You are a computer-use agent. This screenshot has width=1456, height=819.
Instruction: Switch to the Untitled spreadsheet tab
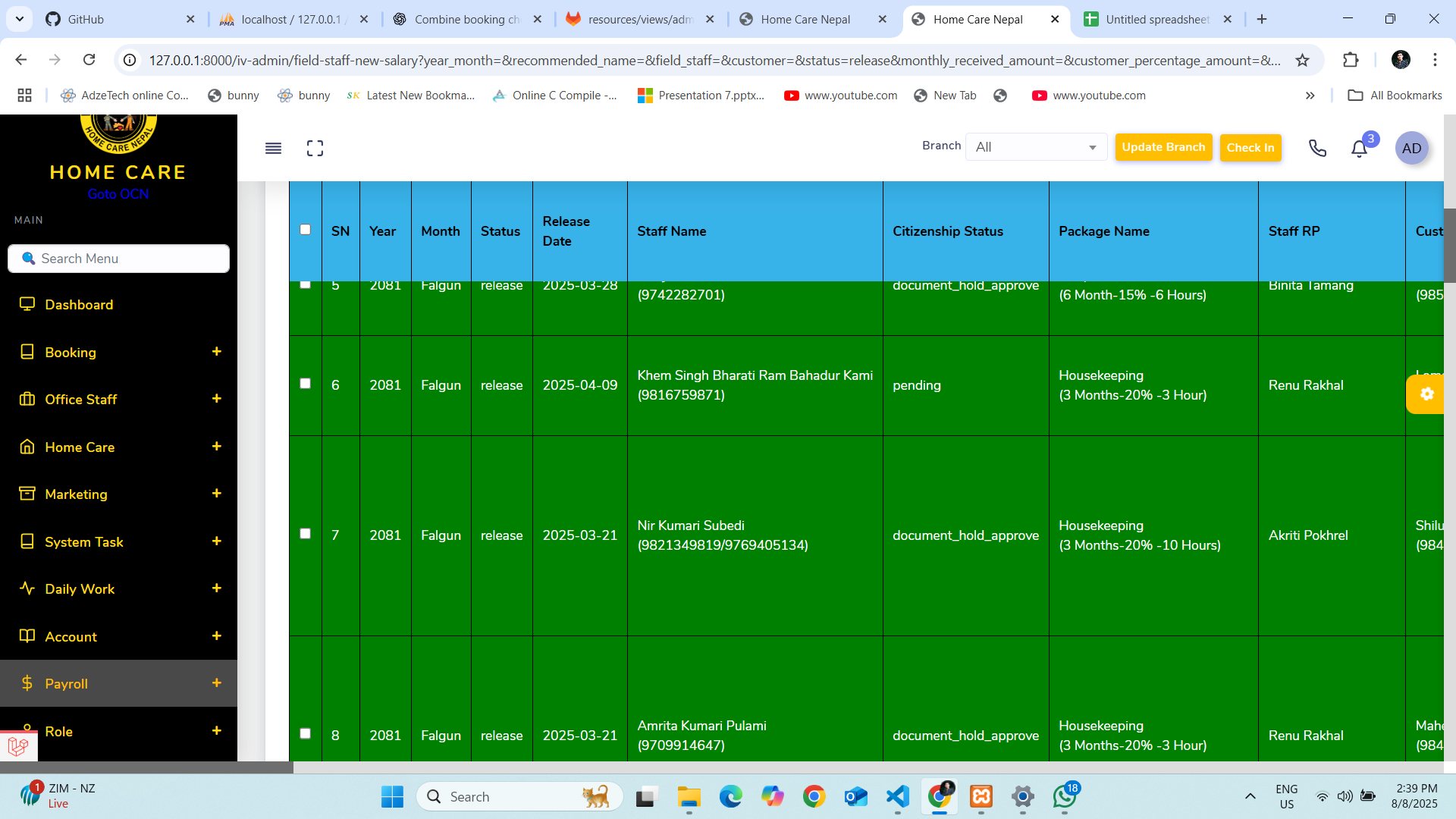pos(1157,20)
